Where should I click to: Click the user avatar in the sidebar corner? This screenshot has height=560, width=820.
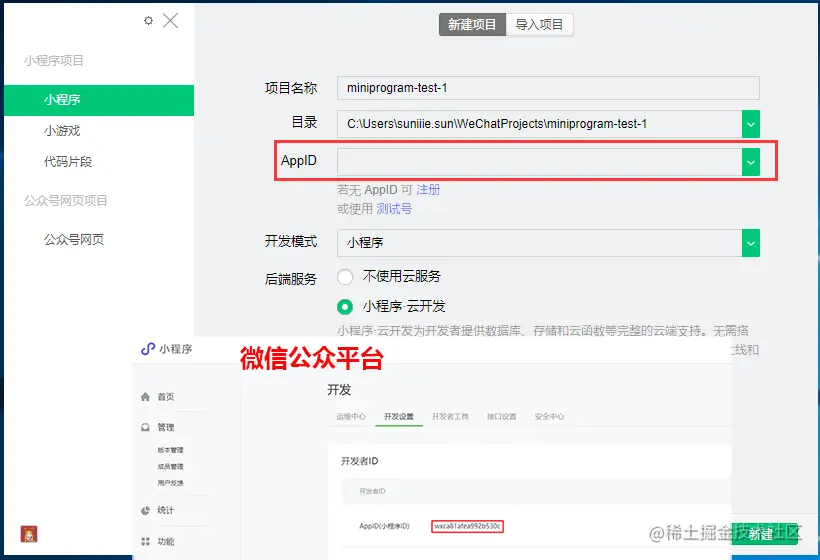(x=29, y=534)
